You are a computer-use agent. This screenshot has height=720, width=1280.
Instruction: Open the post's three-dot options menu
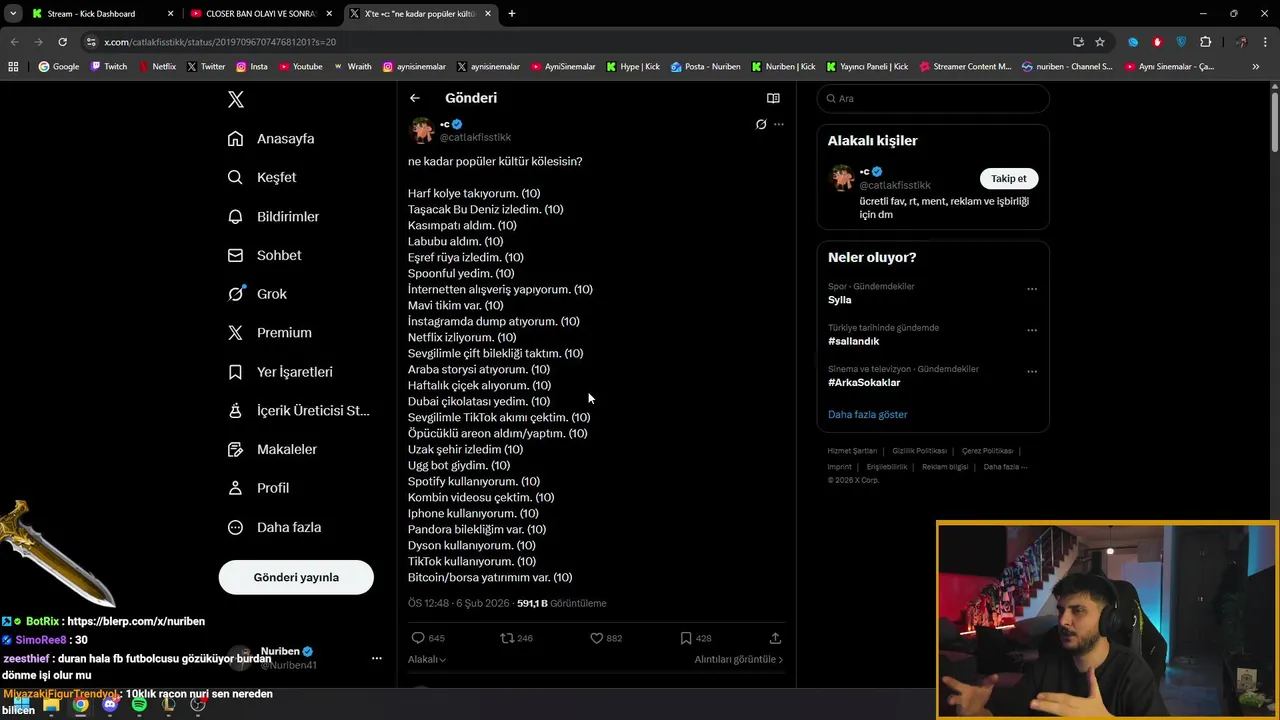779,124
